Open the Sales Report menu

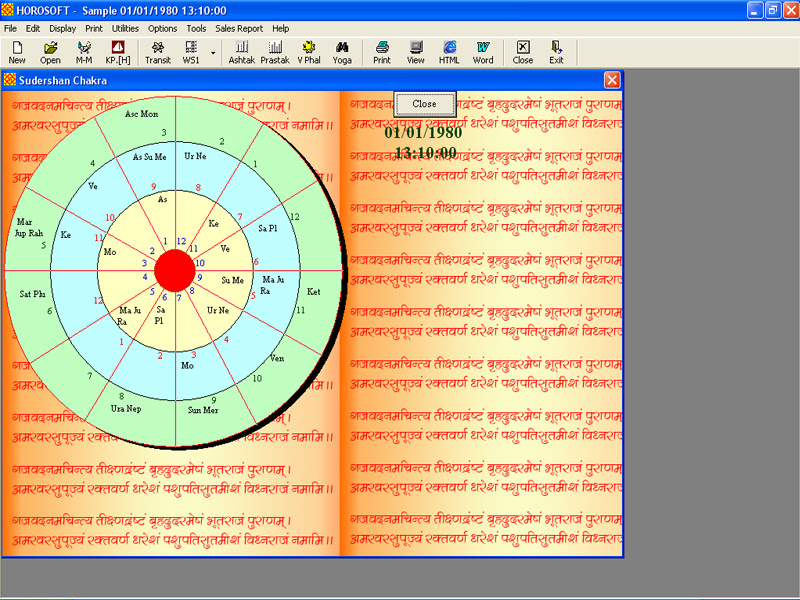click(239, 28)
